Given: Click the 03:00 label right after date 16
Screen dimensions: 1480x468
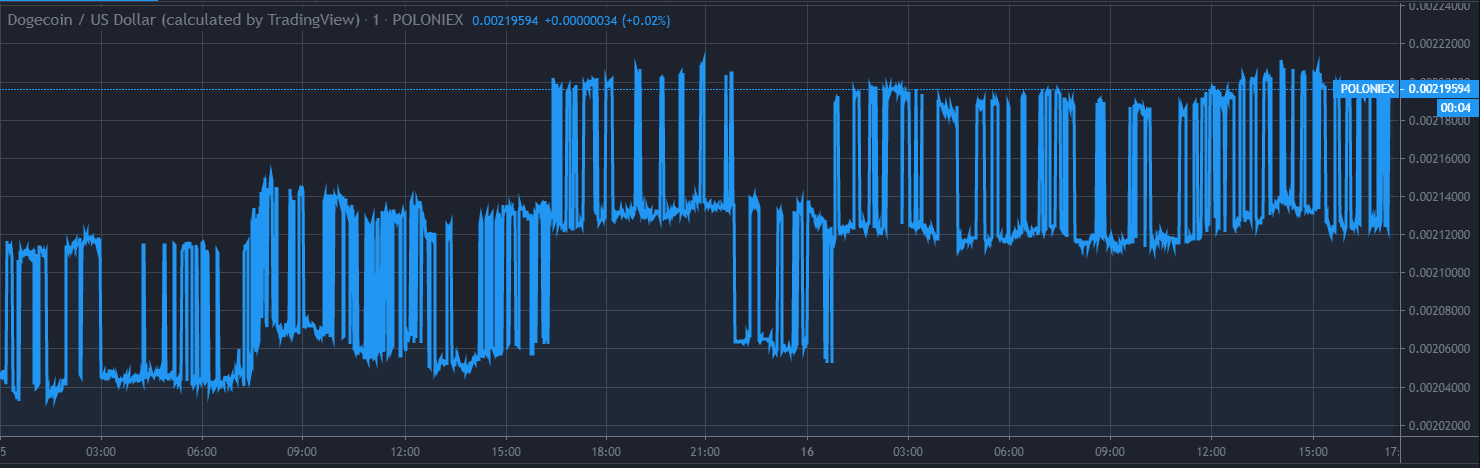Looking at the screenshot, I should (x=908, y=450).
